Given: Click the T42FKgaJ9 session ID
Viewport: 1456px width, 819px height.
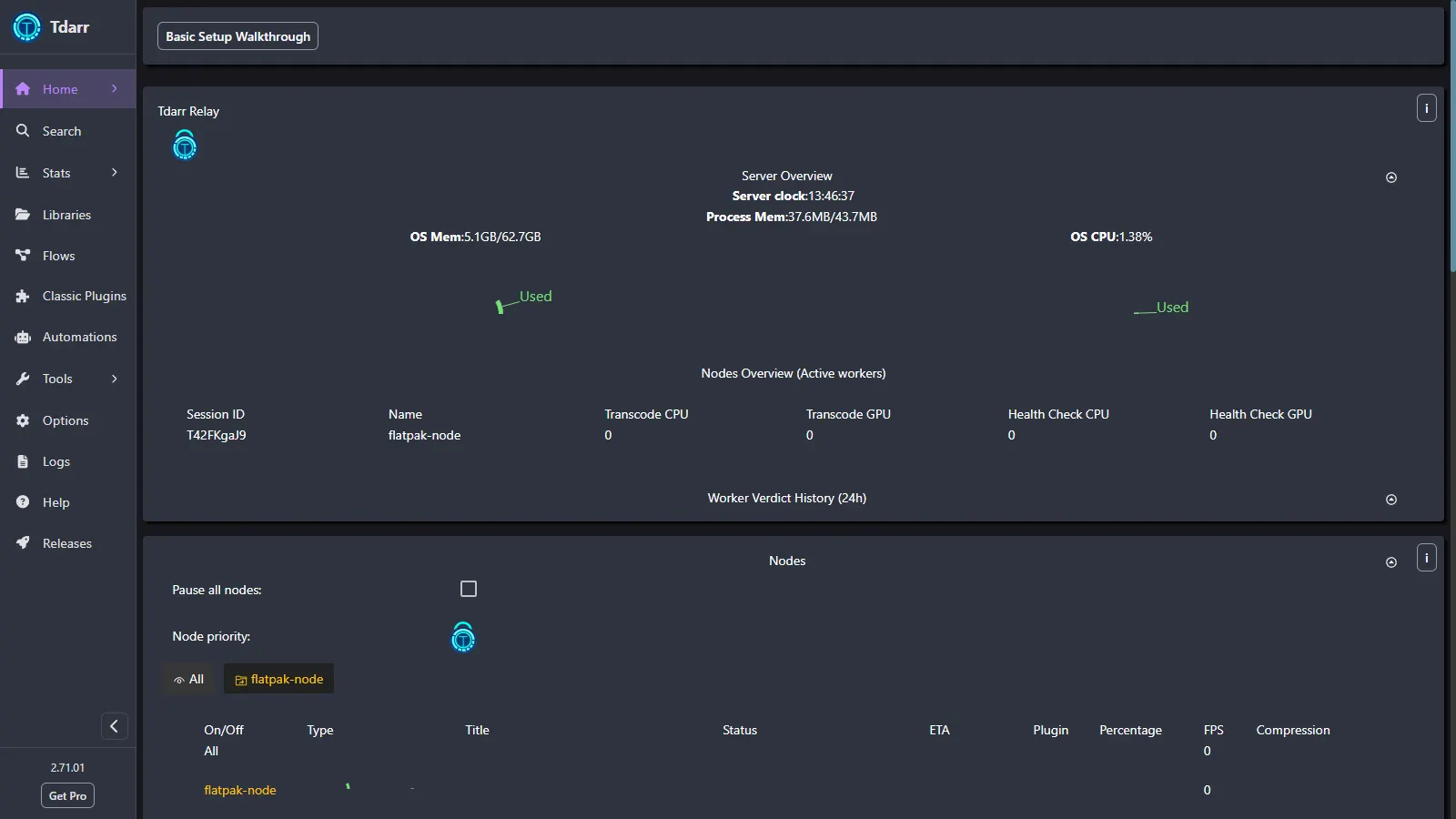Looking at the screenshot, I should [x=217, y=435].
